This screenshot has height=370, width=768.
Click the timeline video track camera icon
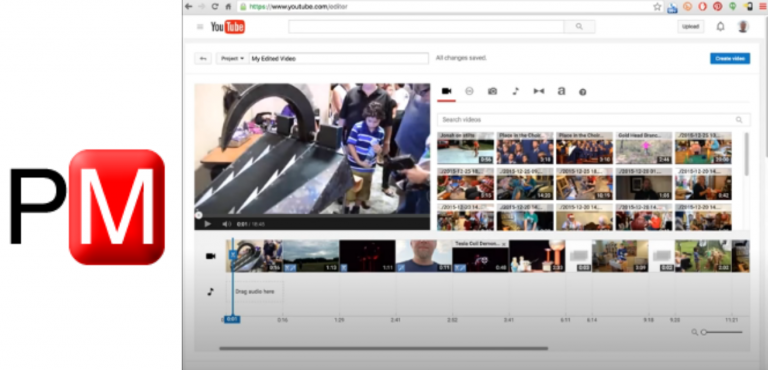pyautogui.click(x=211, y=256)
